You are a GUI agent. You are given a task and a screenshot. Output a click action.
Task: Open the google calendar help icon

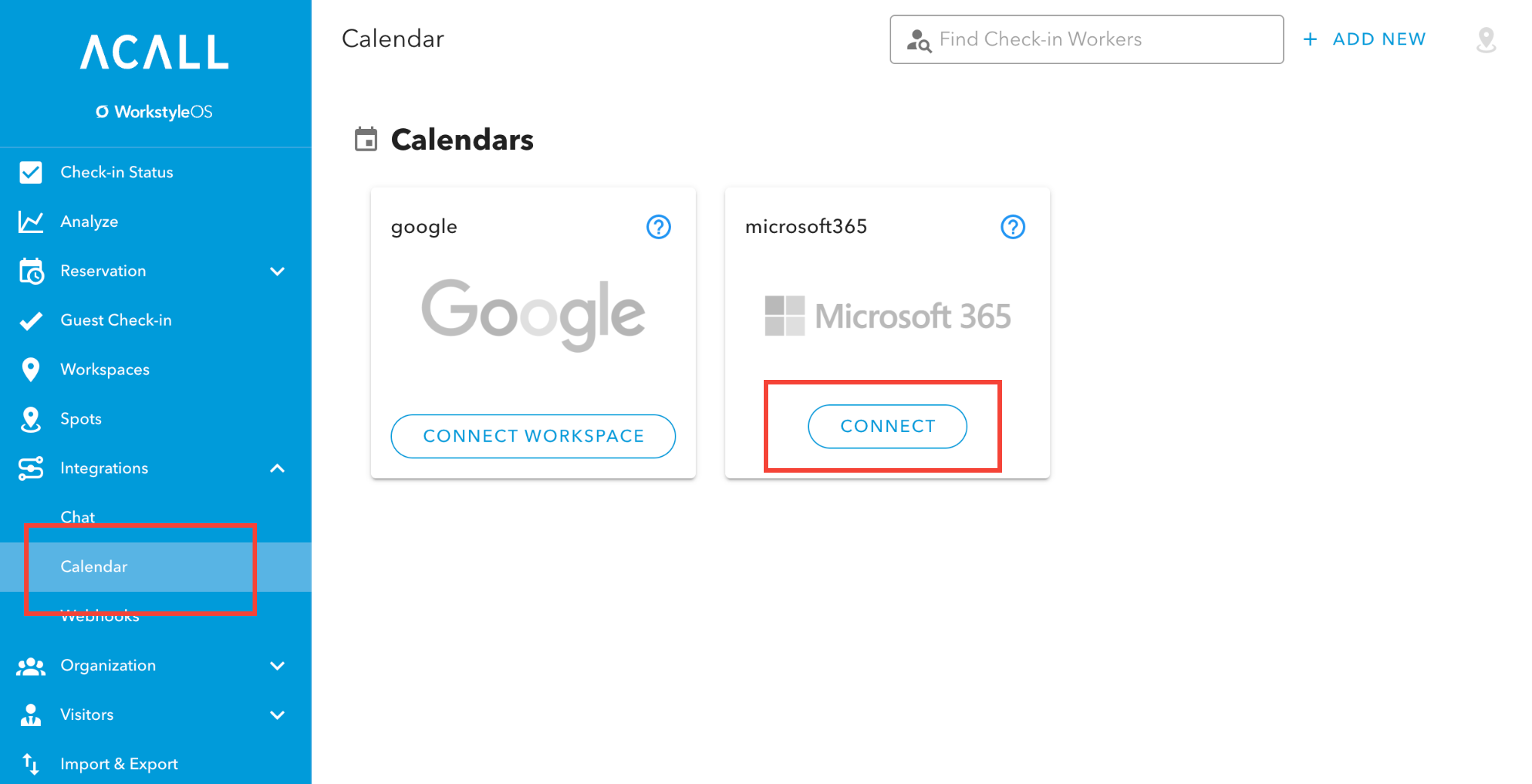(659, 227)
